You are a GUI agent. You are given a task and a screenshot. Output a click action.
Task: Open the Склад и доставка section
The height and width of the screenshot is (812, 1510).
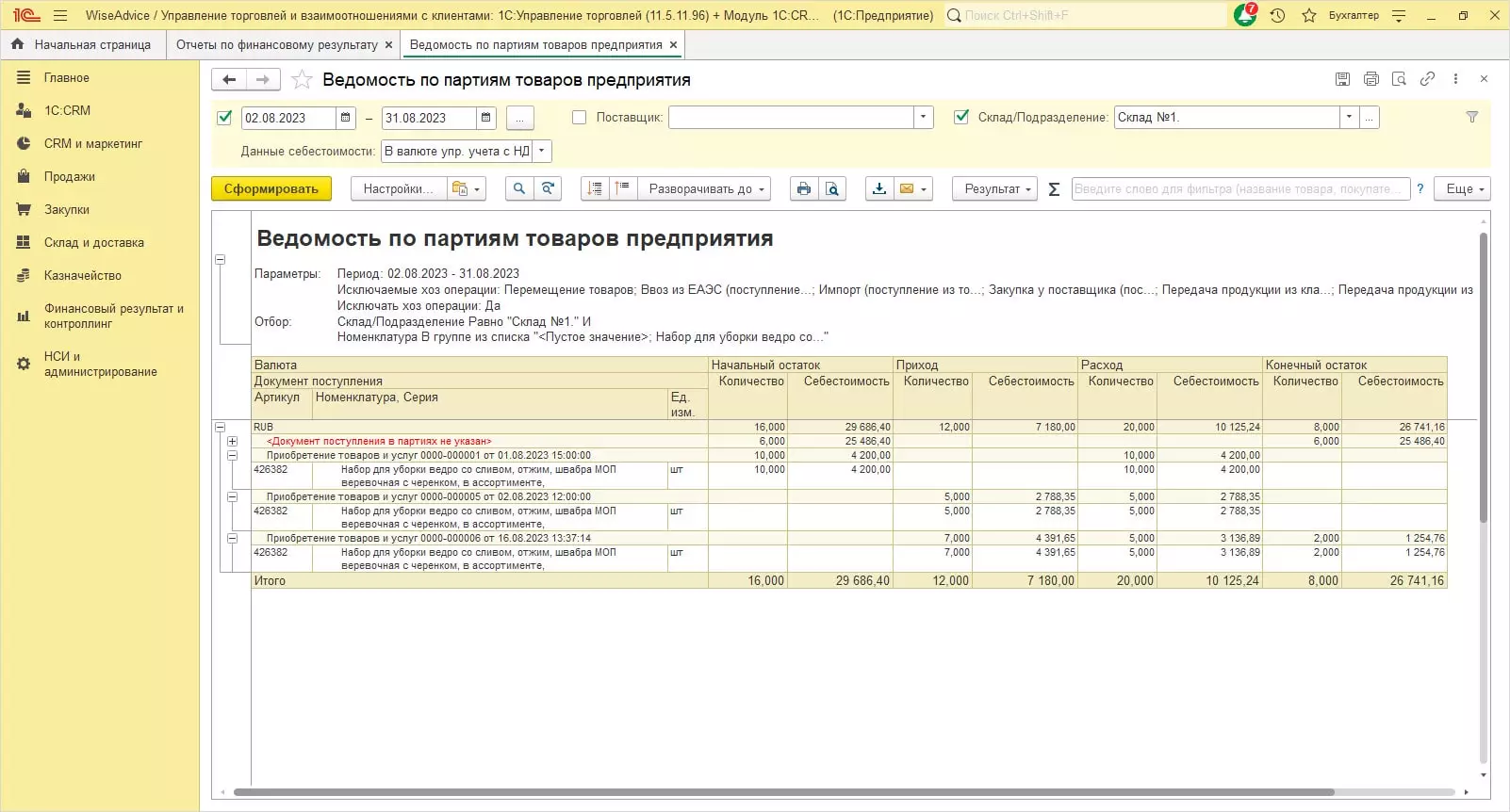pyautogui.click(x=93, y=242)
